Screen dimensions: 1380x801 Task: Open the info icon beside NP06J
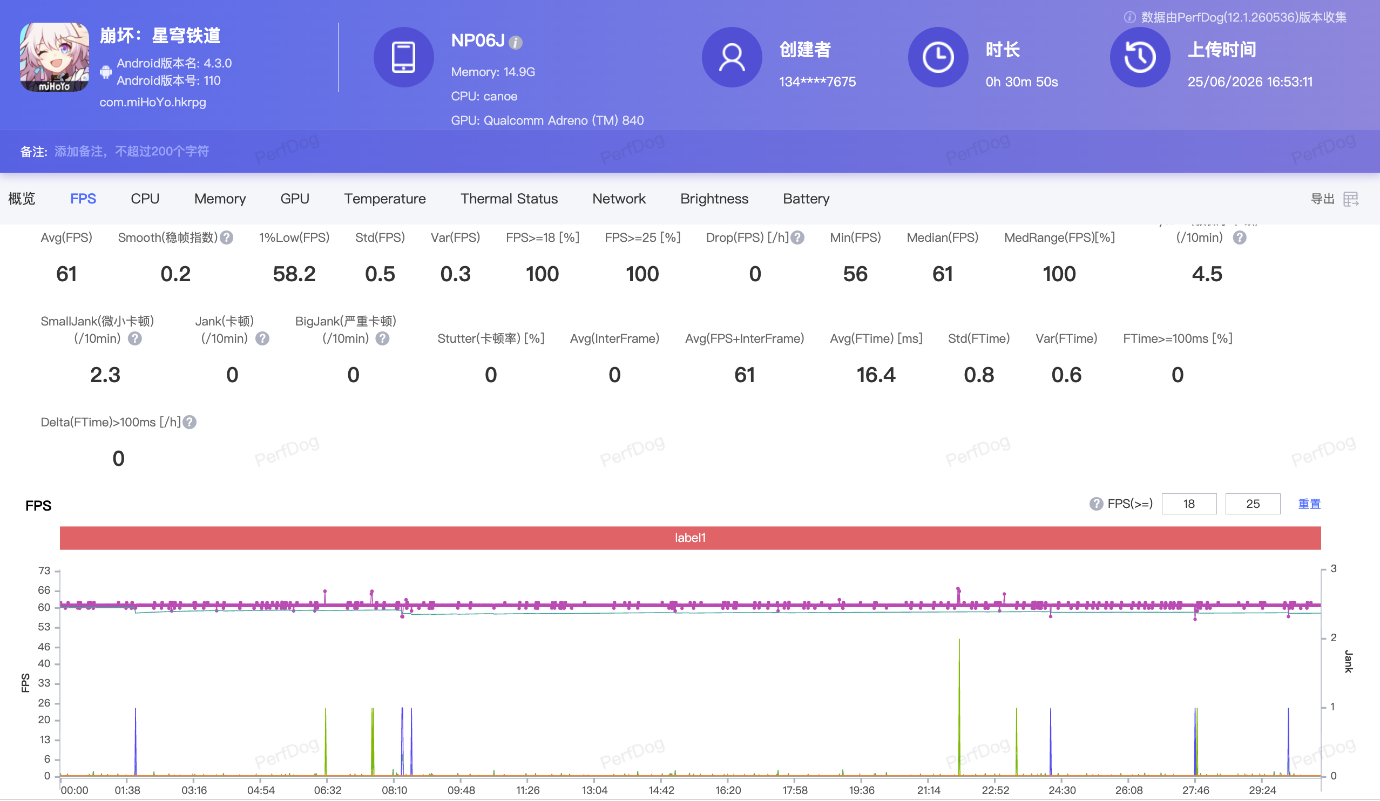click(x=516, y=42)
